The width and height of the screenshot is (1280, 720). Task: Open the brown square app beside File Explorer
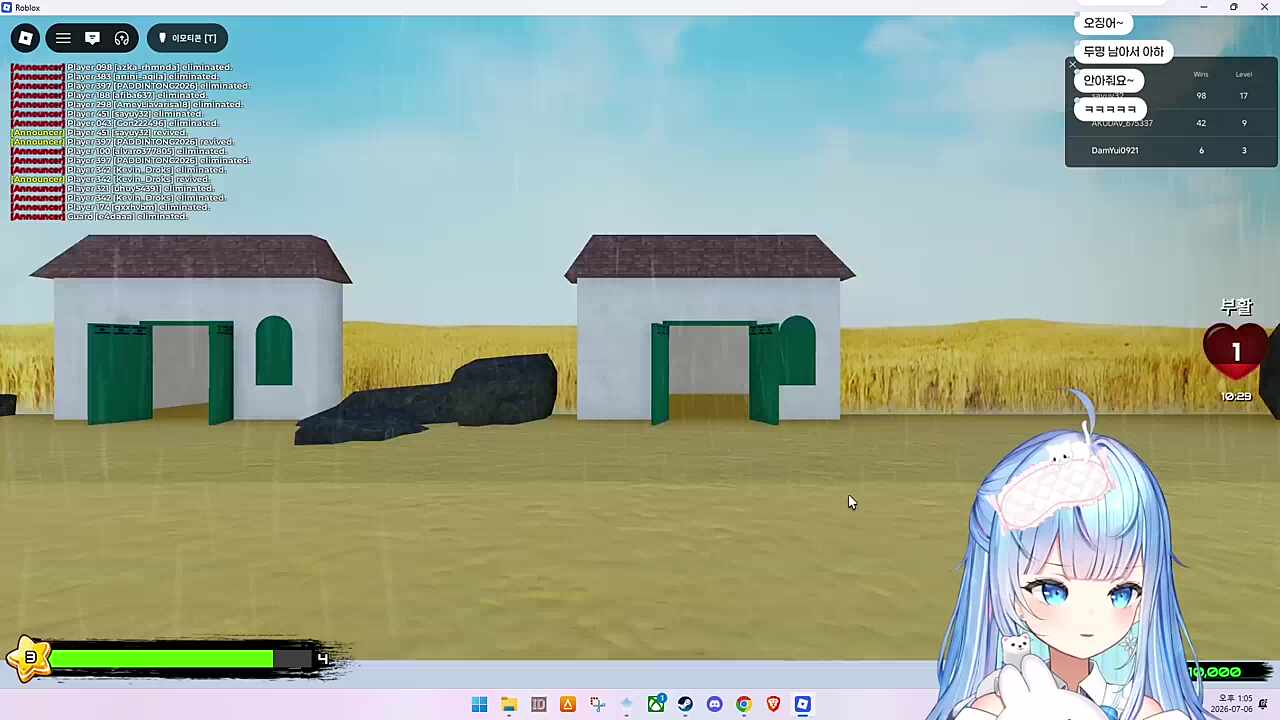(538, 704)
